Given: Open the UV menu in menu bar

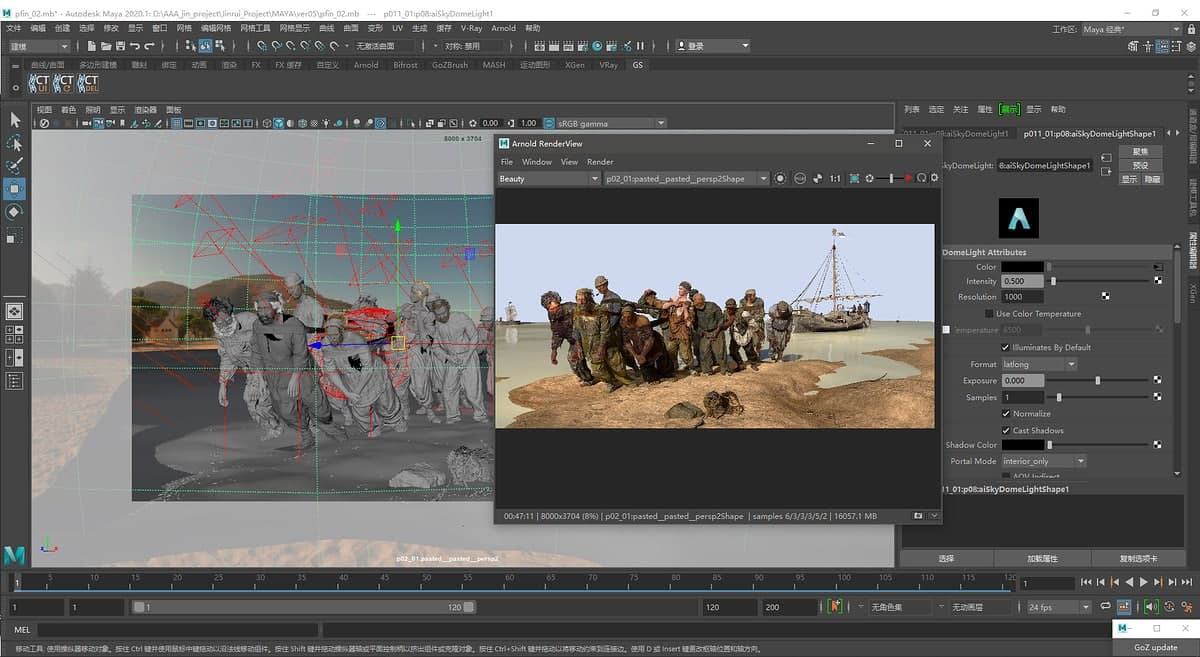Looking at the screenshot, I should tap(397, 28).
